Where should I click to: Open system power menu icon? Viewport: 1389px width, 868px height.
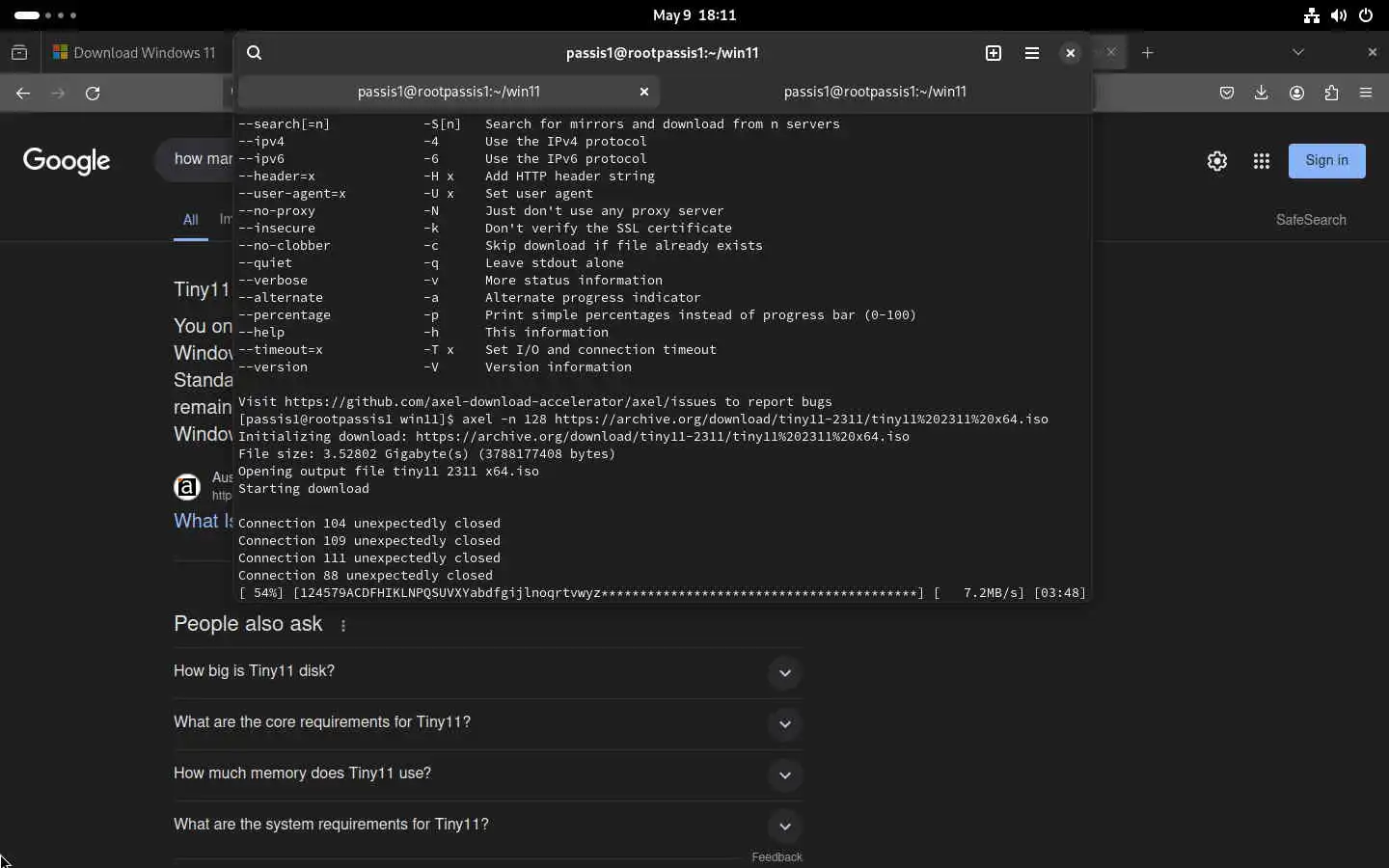click(1366, 15)
